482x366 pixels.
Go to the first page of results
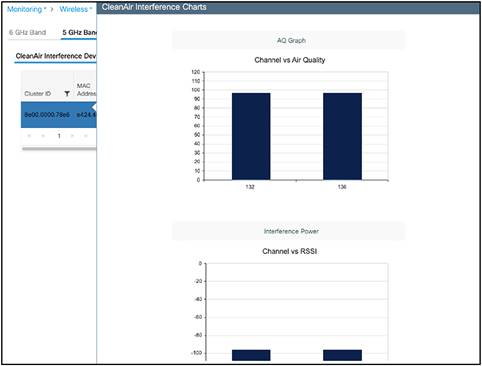[29, 136]
